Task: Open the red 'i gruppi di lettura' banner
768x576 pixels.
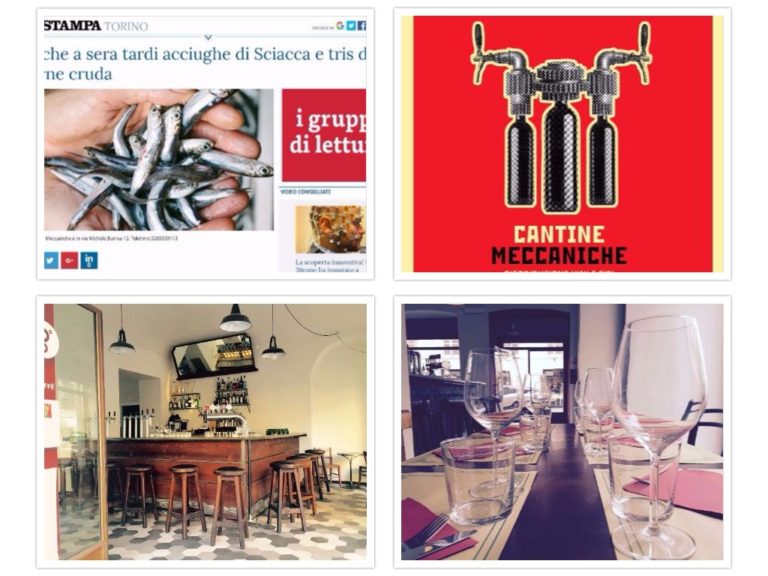Action: 324,135
